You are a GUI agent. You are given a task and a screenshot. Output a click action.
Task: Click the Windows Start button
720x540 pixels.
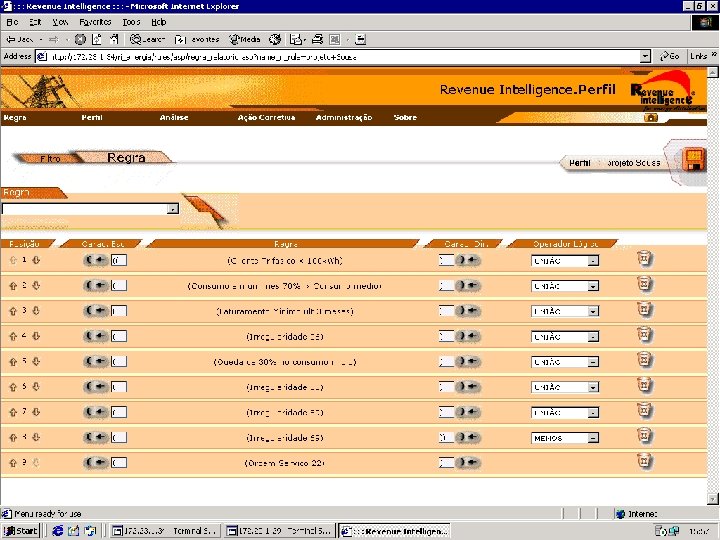21,531
